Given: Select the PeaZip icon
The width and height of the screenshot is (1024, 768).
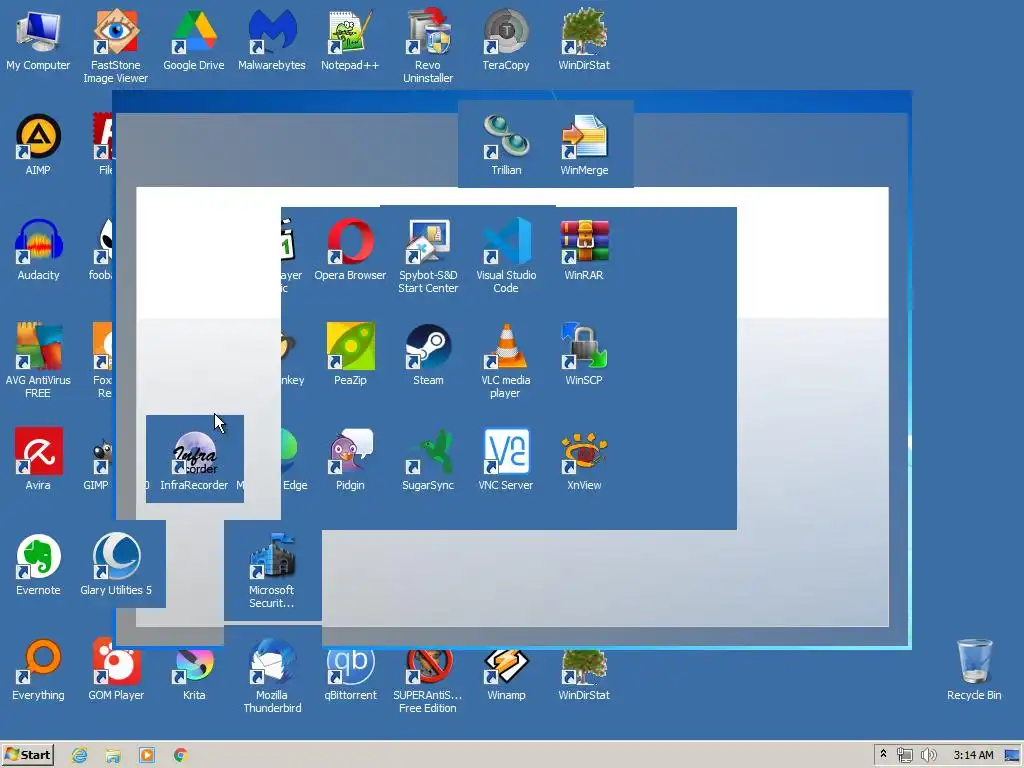Looking at the screenshot, I should click(350, 354).
